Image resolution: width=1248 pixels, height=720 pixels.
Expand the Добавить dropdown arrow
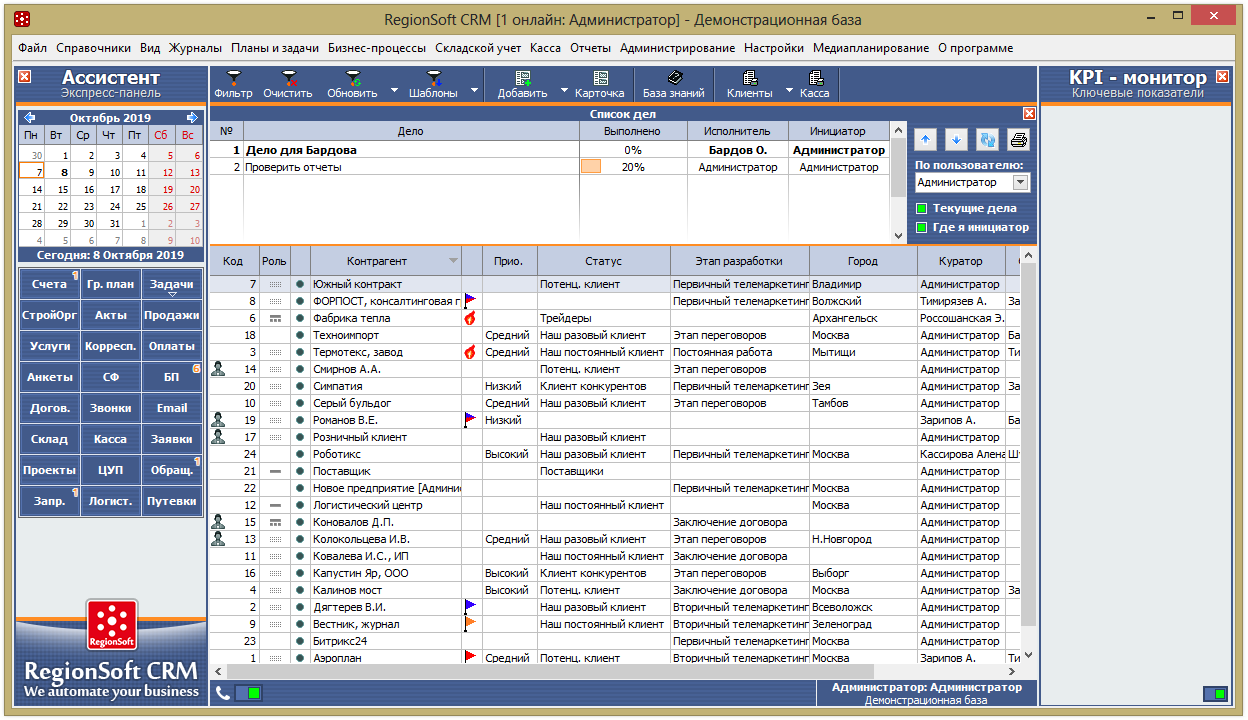click(x=564, y=91)
